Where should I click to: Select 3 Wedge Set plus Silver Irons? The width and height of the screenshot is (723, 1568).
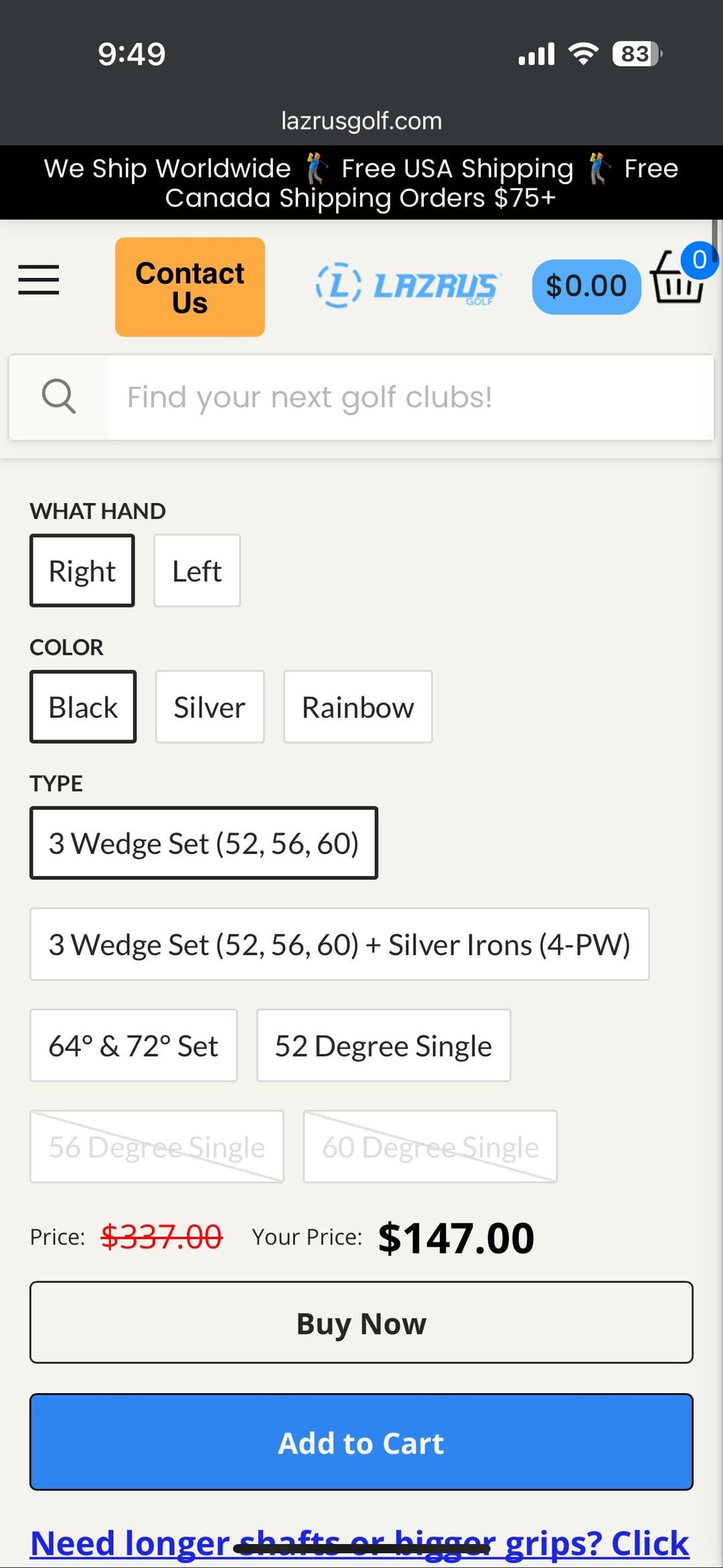(x=339, y=944)
